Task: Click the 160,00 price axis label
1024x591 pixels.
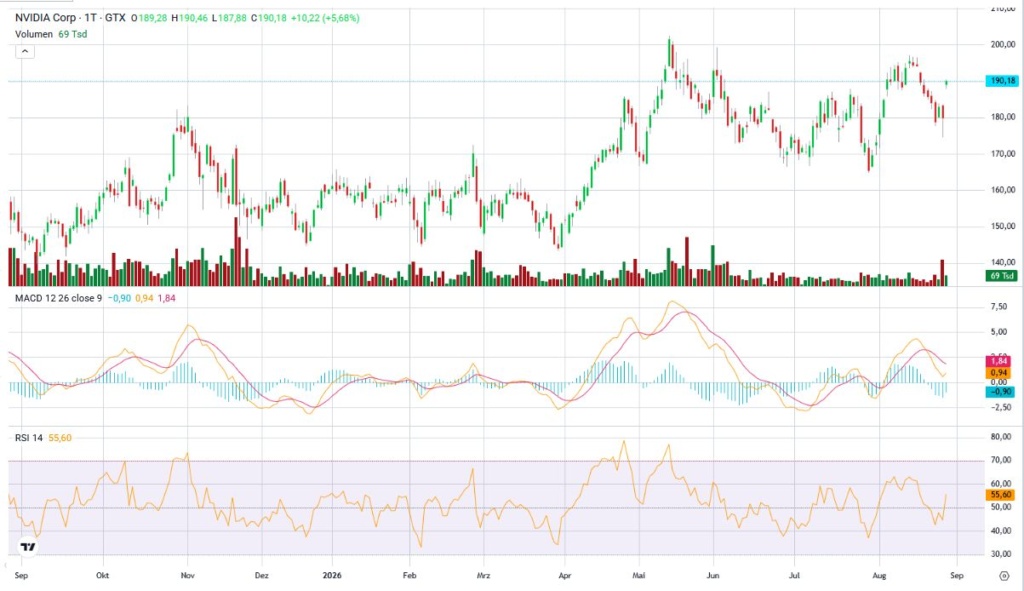Action: 1003,190
